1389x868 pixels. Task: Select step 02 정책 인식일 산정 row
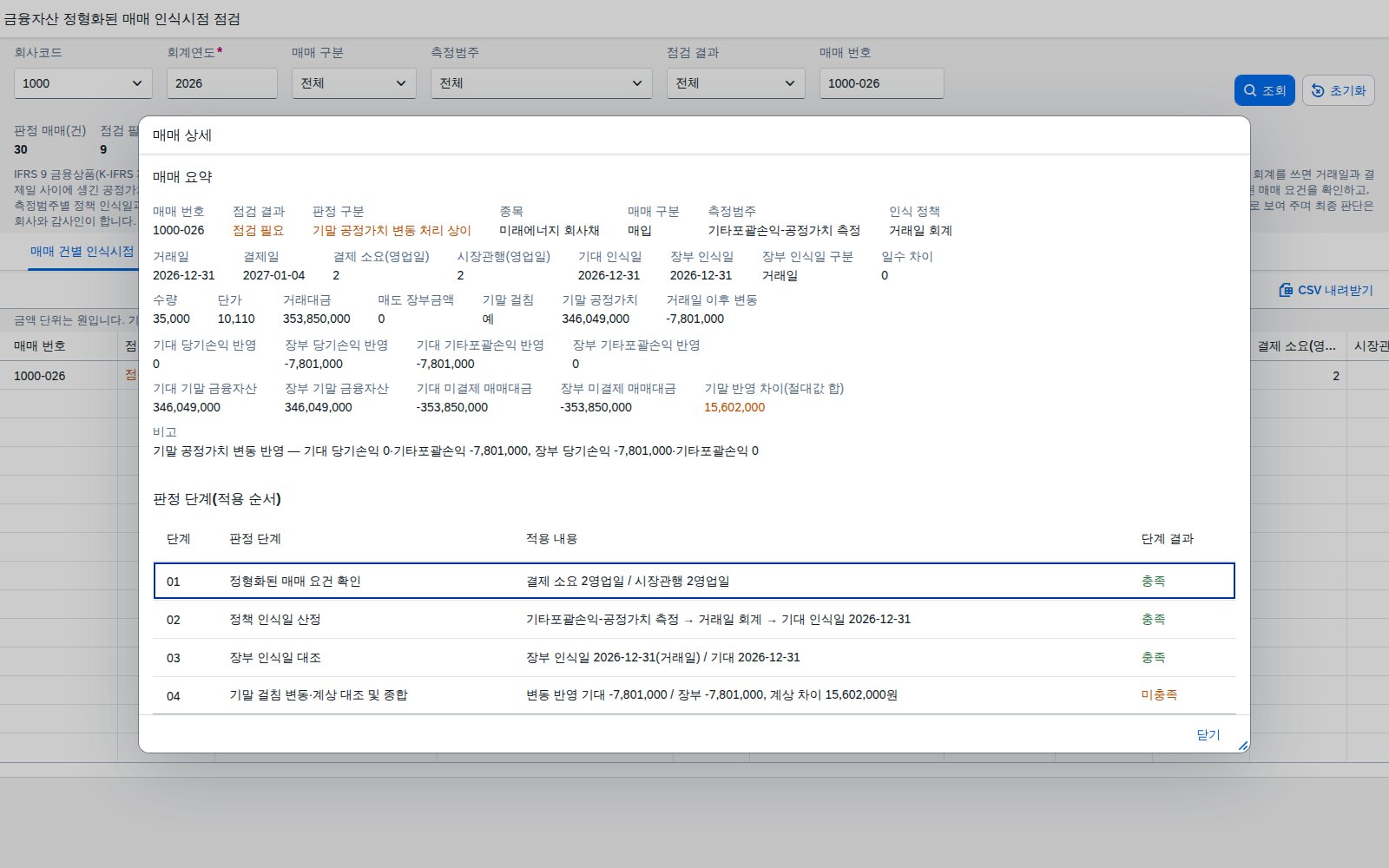tap(694, 620)
